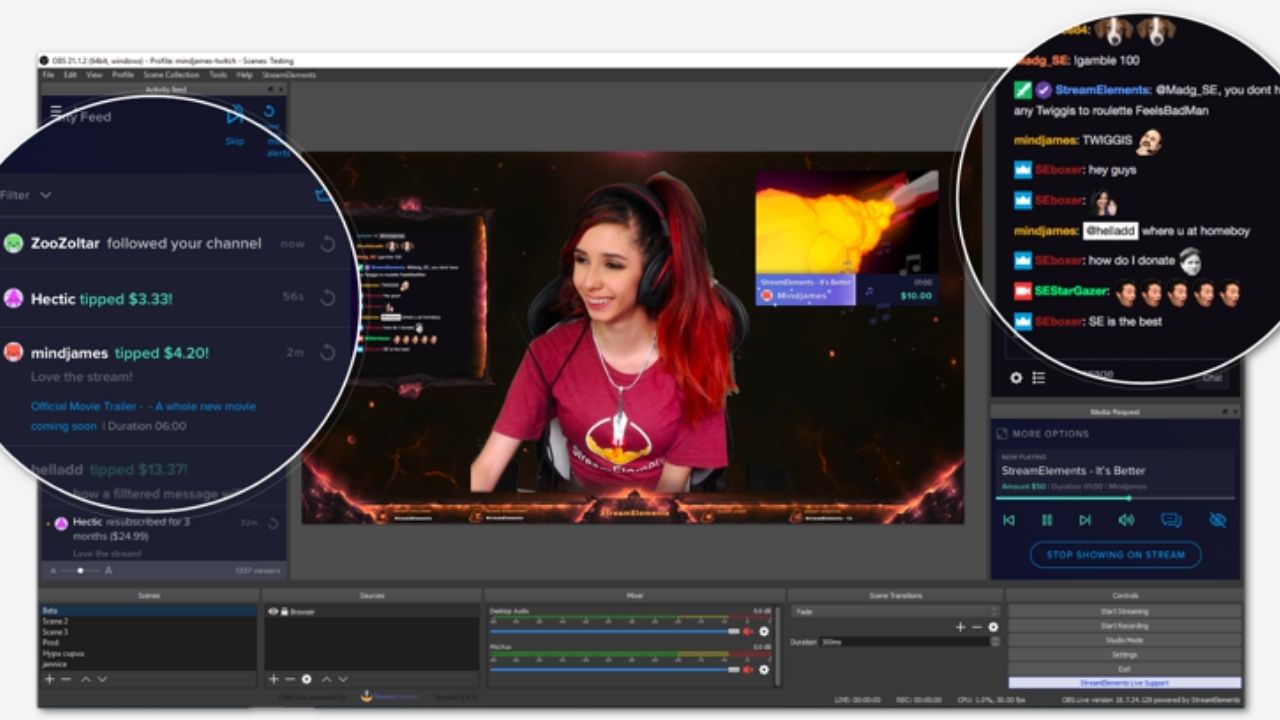Screen dimensions: 1280x720
Task: Open the Tools menu
Action: tap(218, 75)
